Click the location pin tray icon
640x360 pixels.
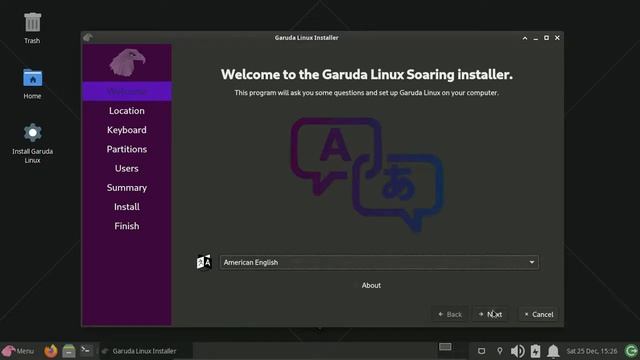(500, 351)
